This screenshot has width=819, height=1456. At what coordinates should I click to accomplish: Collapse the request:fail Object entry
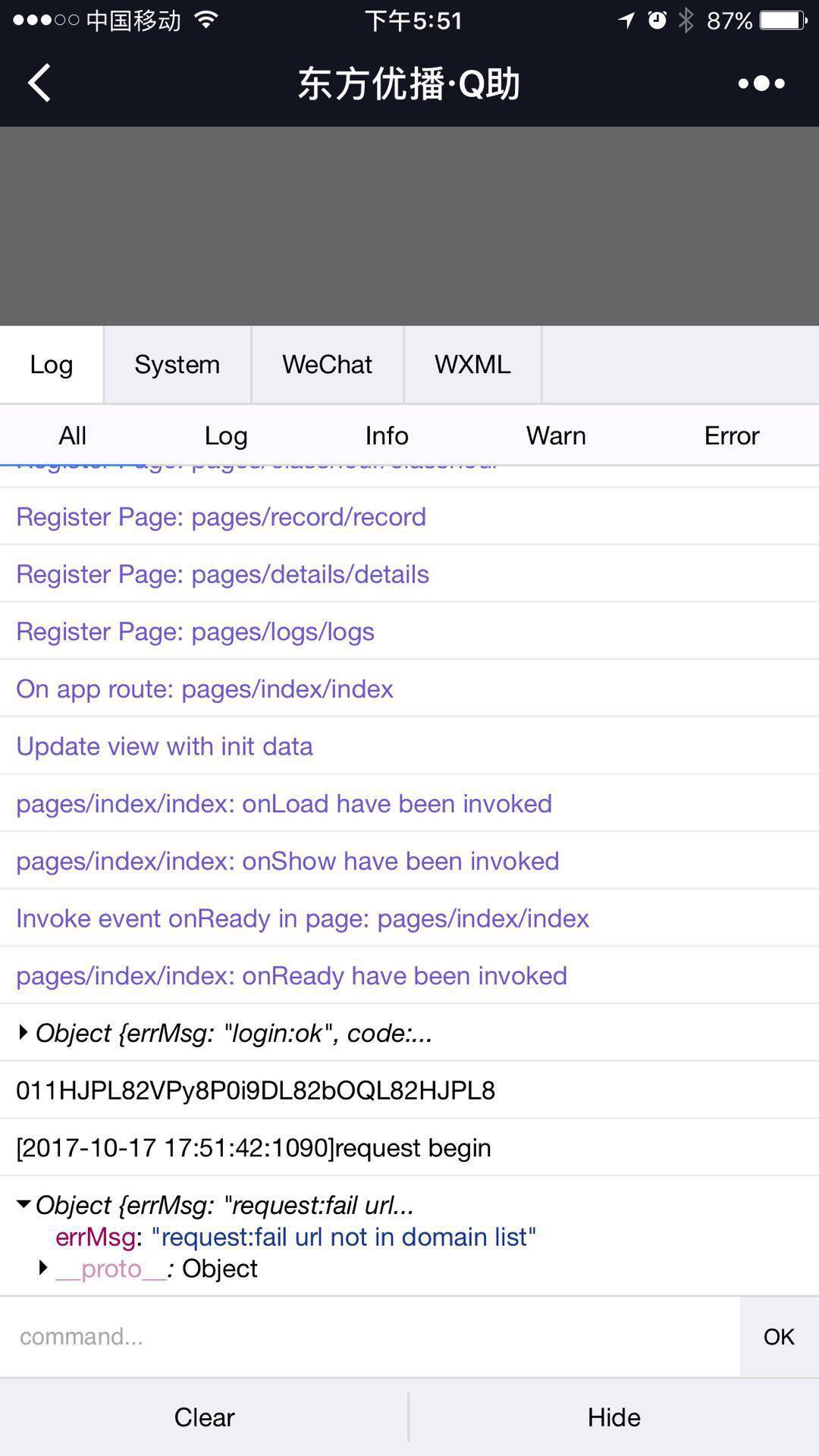point(24,1204)
